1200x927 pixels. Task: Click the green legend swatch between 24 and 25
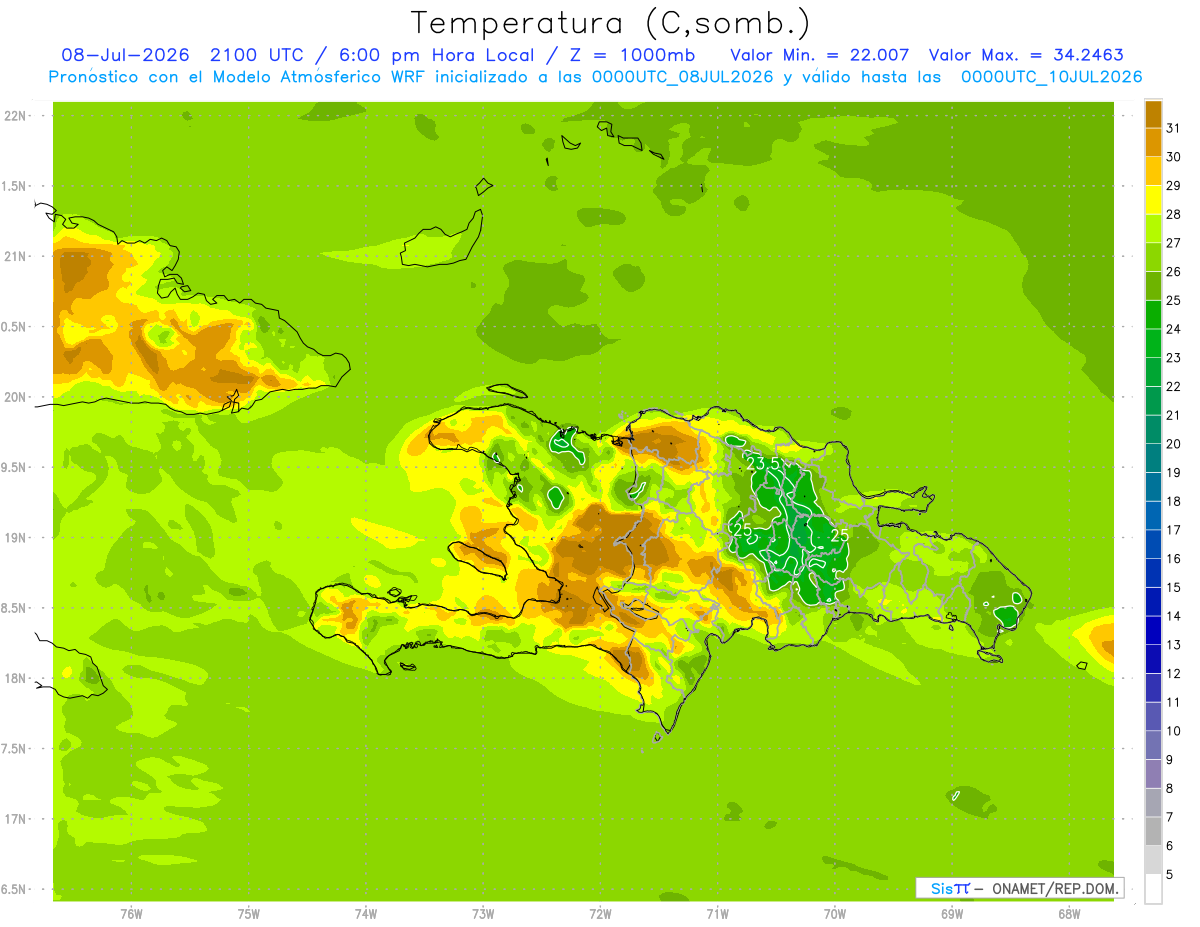pyautogui.click(x=1153, y=314)
